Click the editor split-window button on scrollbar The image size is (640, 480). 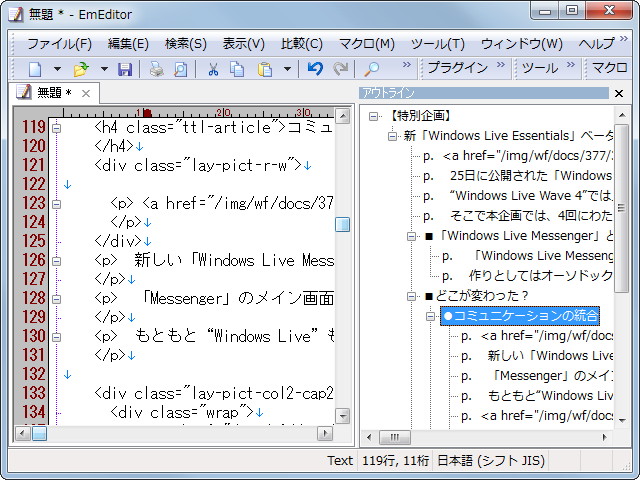tap(342, 224)
